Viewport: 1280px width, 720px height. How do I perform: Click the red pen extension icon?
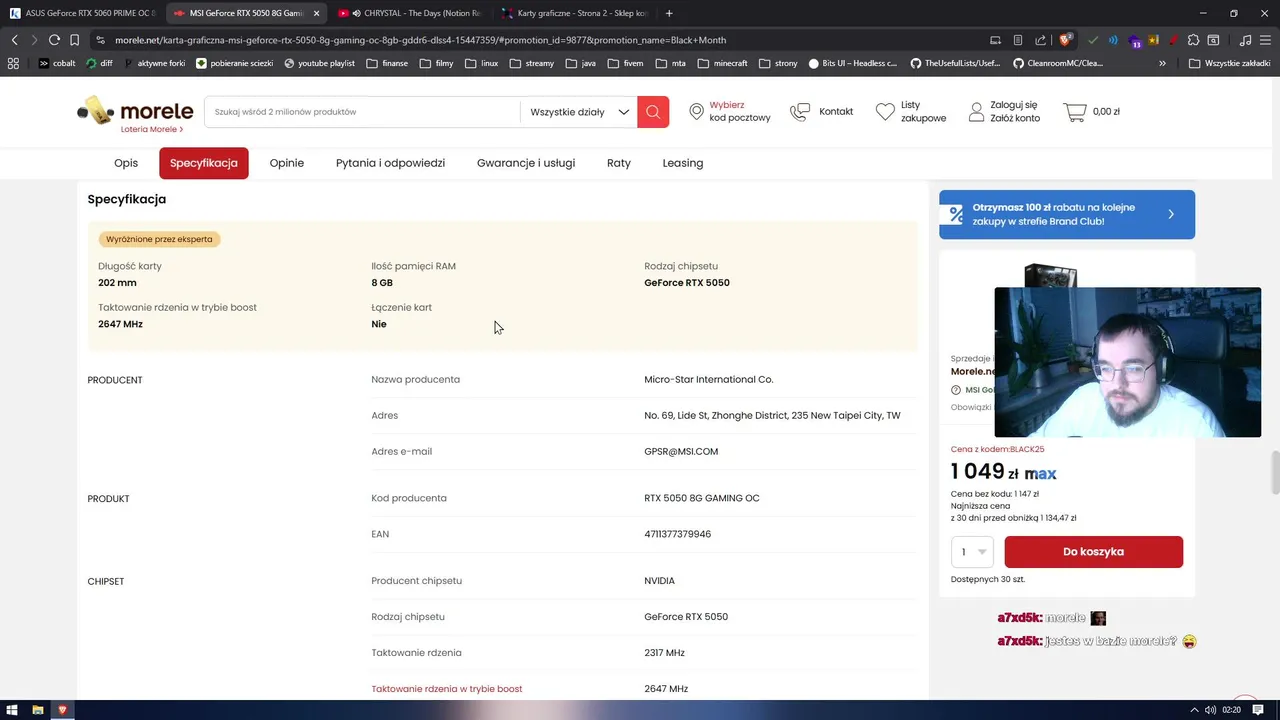1173,40
